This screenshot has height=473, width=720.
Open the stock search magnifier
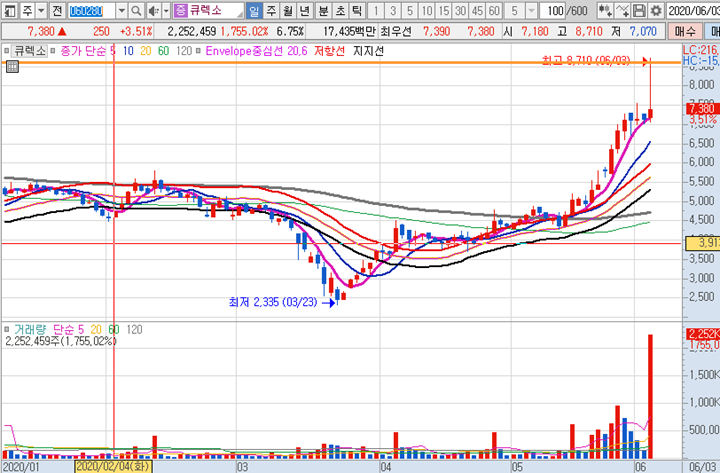point(135,10)
